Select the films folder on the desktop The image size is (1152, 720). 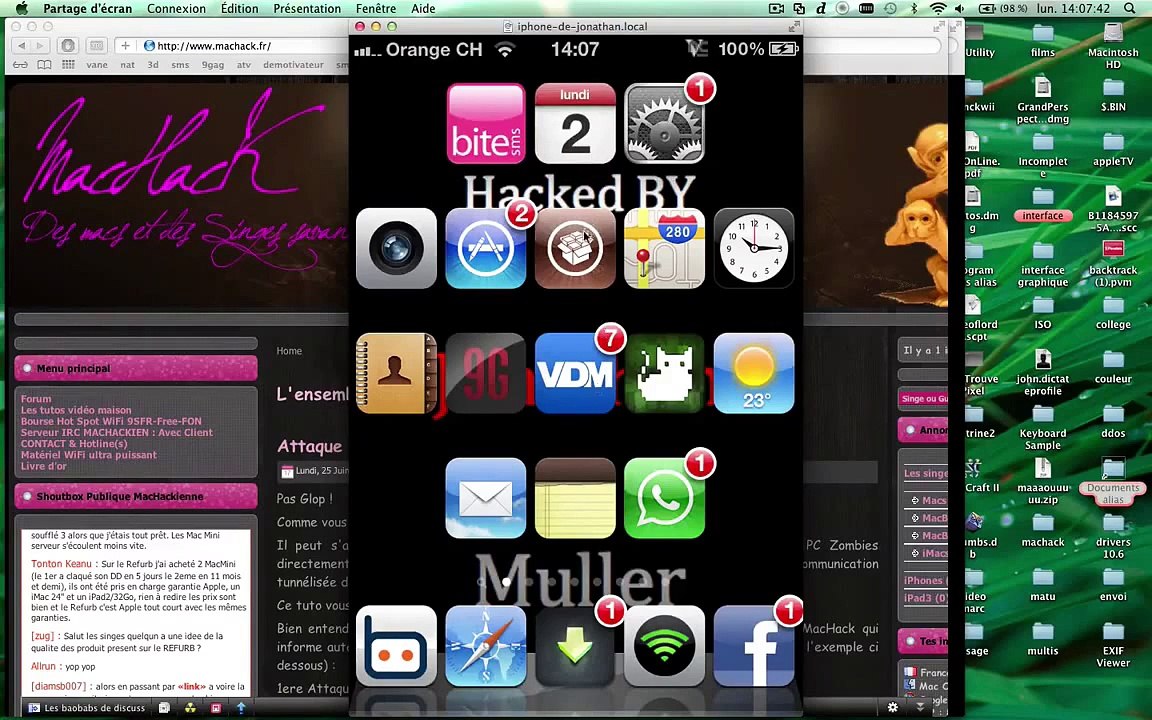pyautogui.click(x=1043, y=41)
